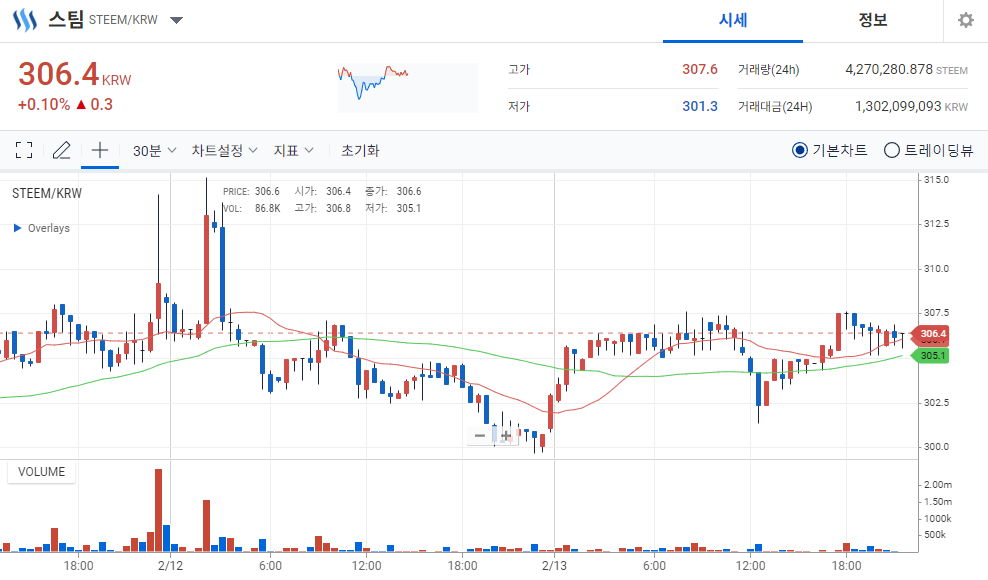Viewport: 988px width, 580px height.
Task: Click the 거래대금(24H) label
Action: pos(775,107)
